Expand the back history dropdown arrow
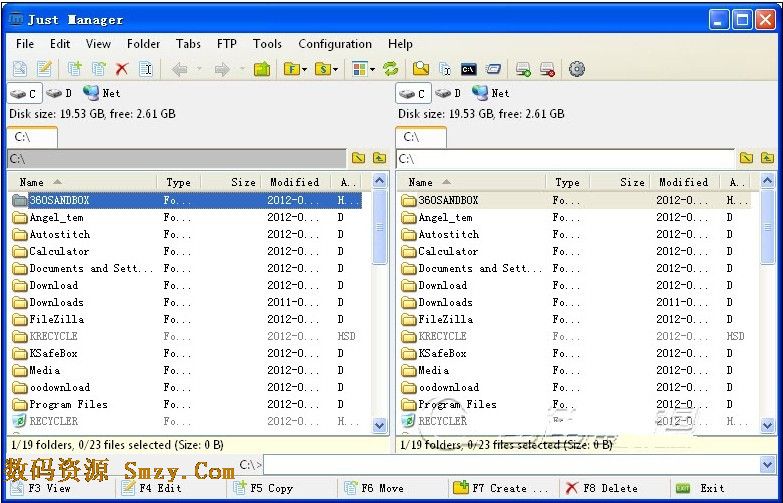This screenshot has height=503, width=783. pos(199,69)
